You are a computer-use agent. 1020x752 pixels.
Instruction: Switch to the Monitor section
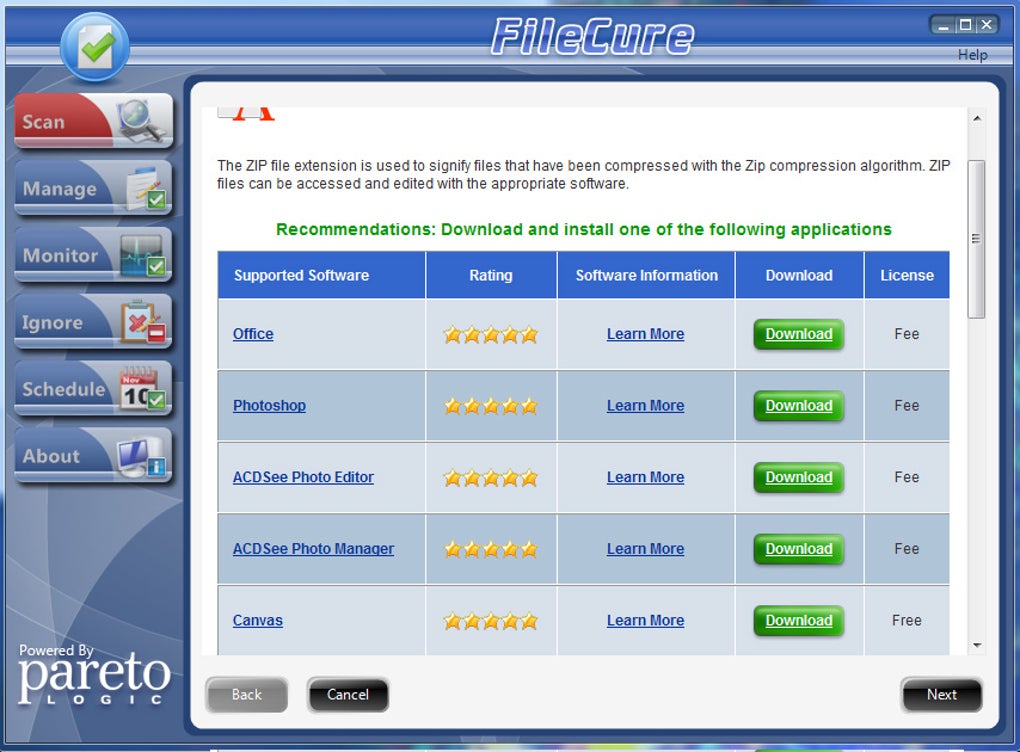click(94, 255)
